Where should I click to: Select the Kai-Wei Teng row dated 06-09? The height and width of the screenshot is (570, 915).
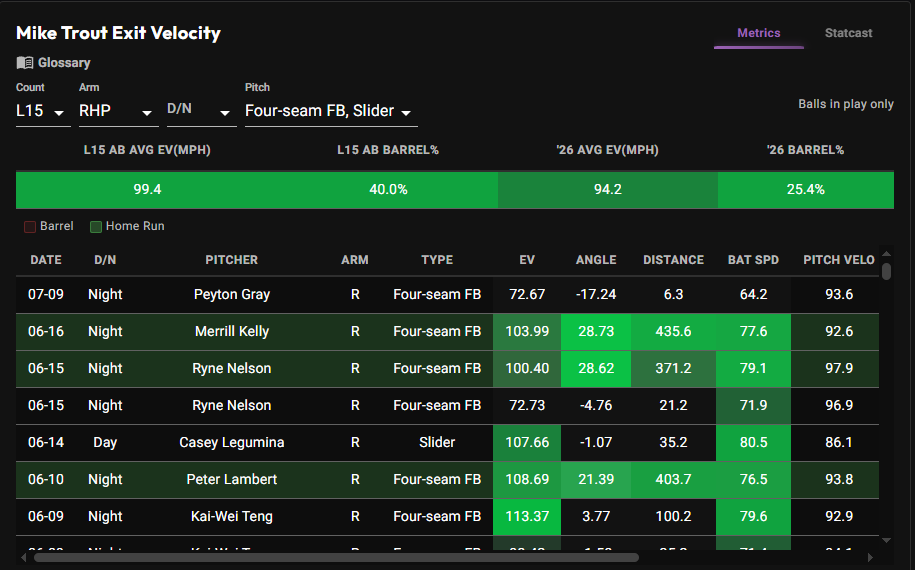447,516
